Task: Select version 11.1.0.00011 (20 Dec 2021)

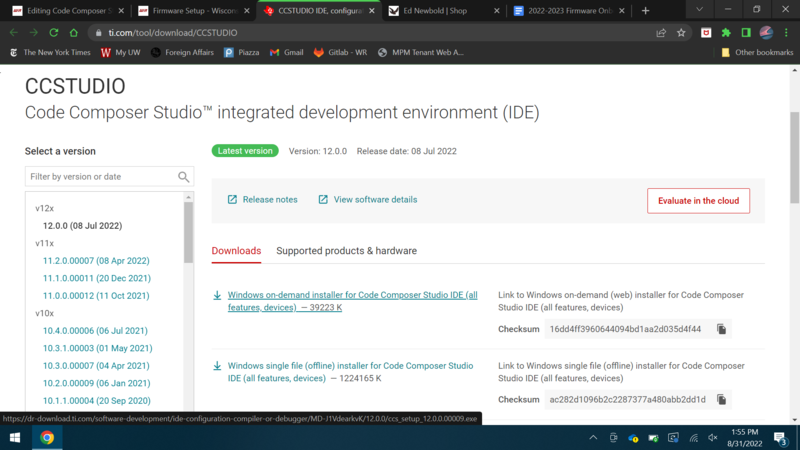Action: (97, 278)
